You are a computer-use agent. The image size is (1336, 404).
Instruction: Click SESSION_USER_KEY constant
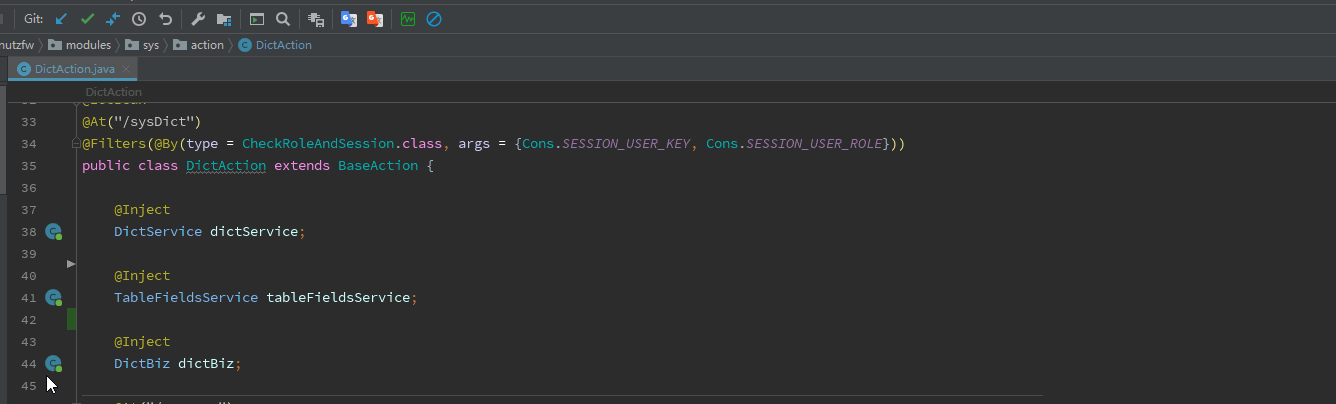626,144
